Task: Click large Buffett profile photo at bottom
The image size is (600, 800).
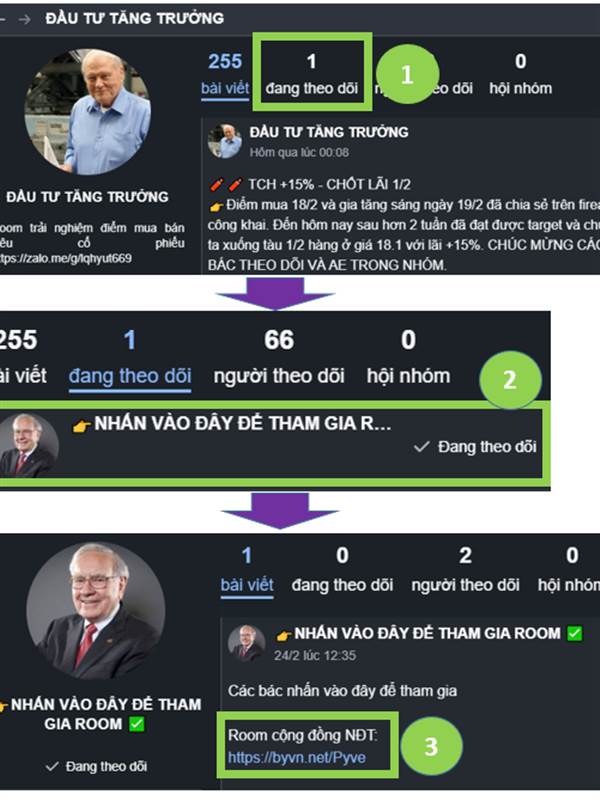Action: [x=95, y=611]
